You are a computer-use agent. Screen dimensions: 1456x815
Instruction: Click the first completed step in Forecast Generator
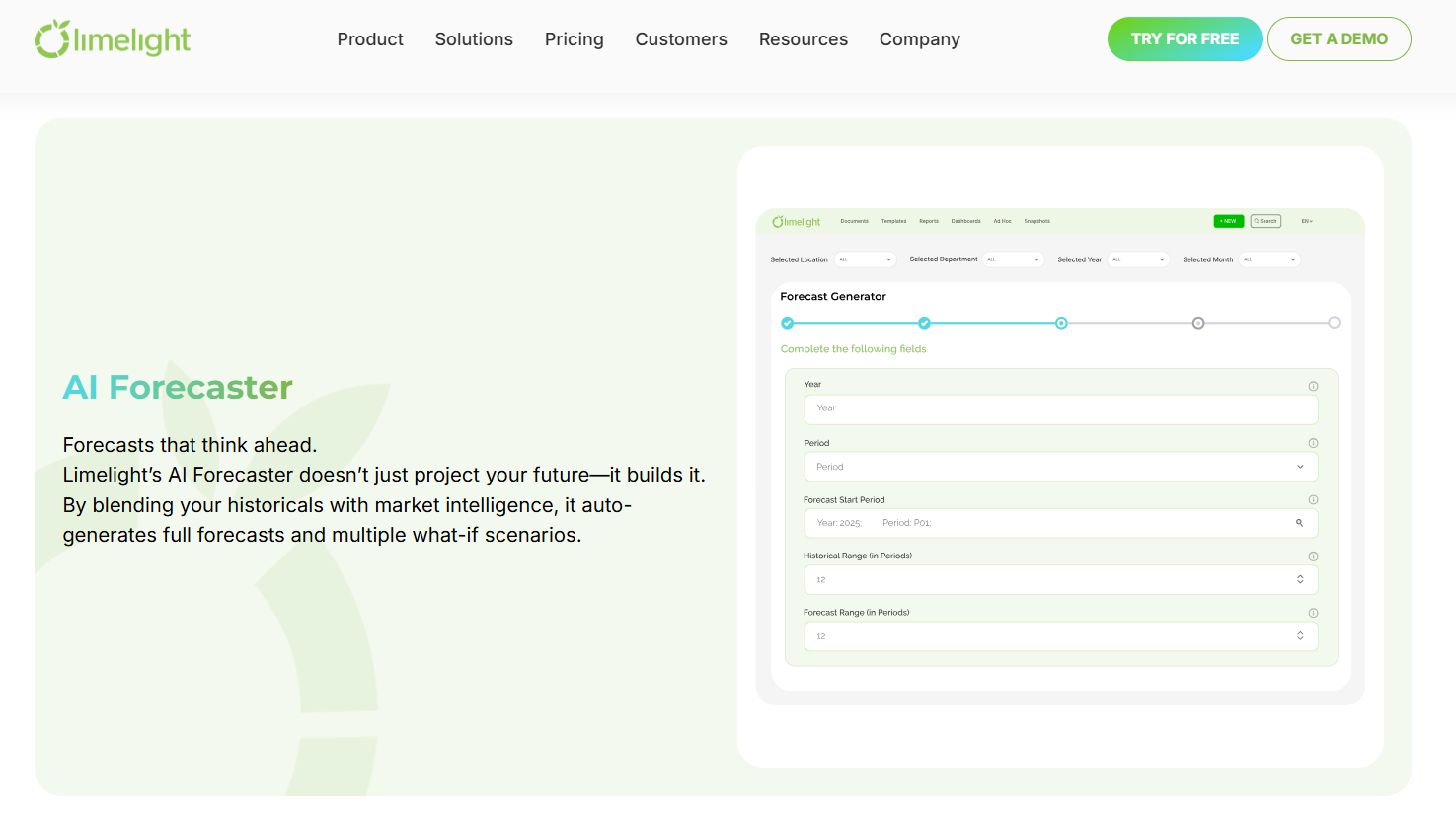[787, 323]
